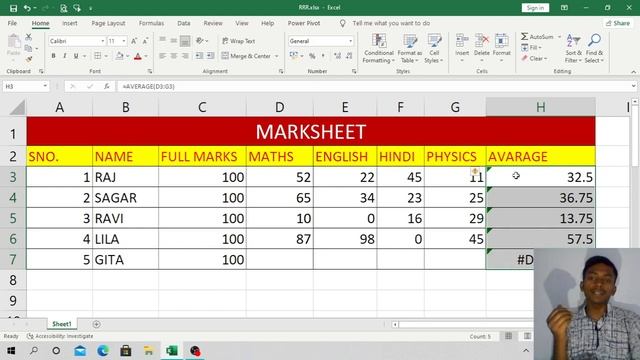640x360 pixels.
Task: Open Conditional Formatting menu
Action: (x=379, y=49)
